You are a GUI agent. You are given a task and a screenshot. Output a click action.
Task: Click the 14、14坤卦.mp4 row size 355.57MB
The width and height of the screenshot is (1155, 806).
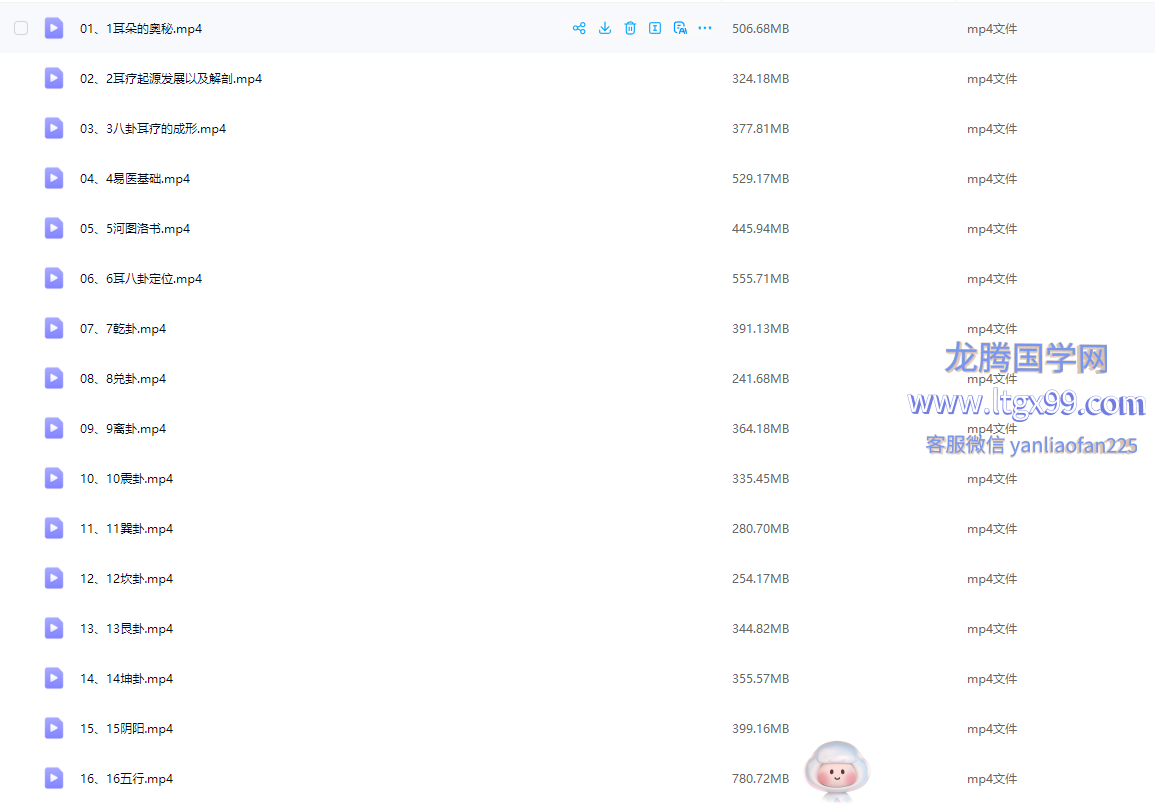tap(760, 679)
